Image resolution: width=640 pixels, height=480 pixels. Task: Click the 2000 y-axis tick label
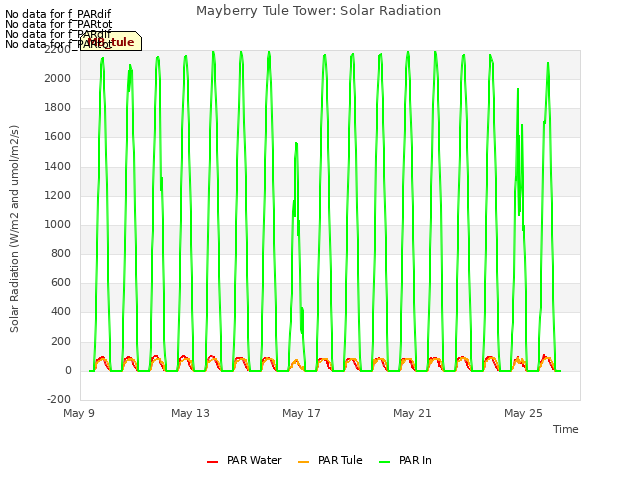(x=58, y=78)
